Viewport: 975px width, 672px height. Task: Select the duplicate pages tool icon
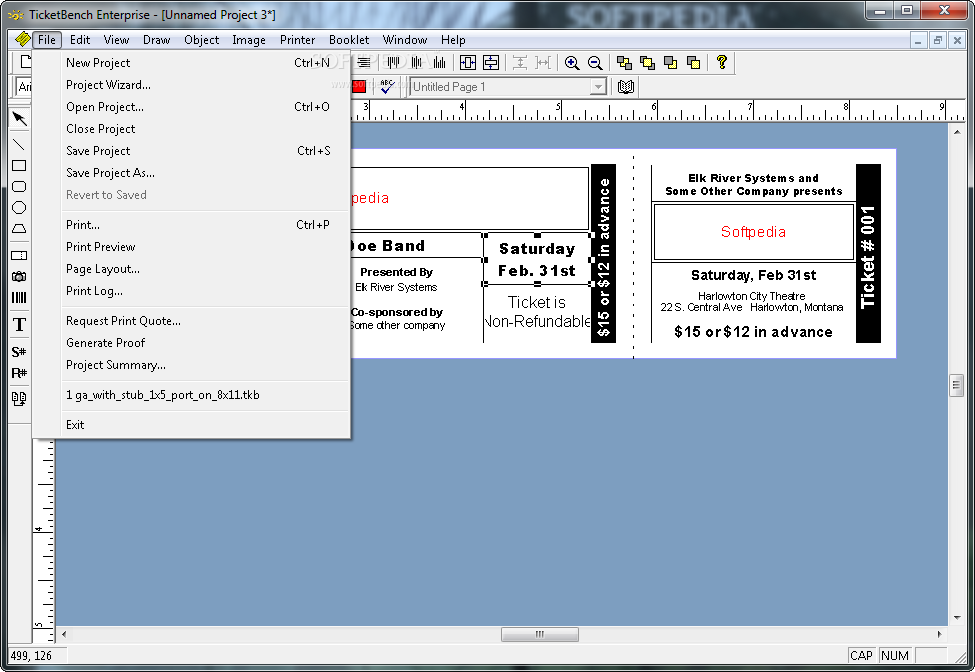click(x=19, y=399)
